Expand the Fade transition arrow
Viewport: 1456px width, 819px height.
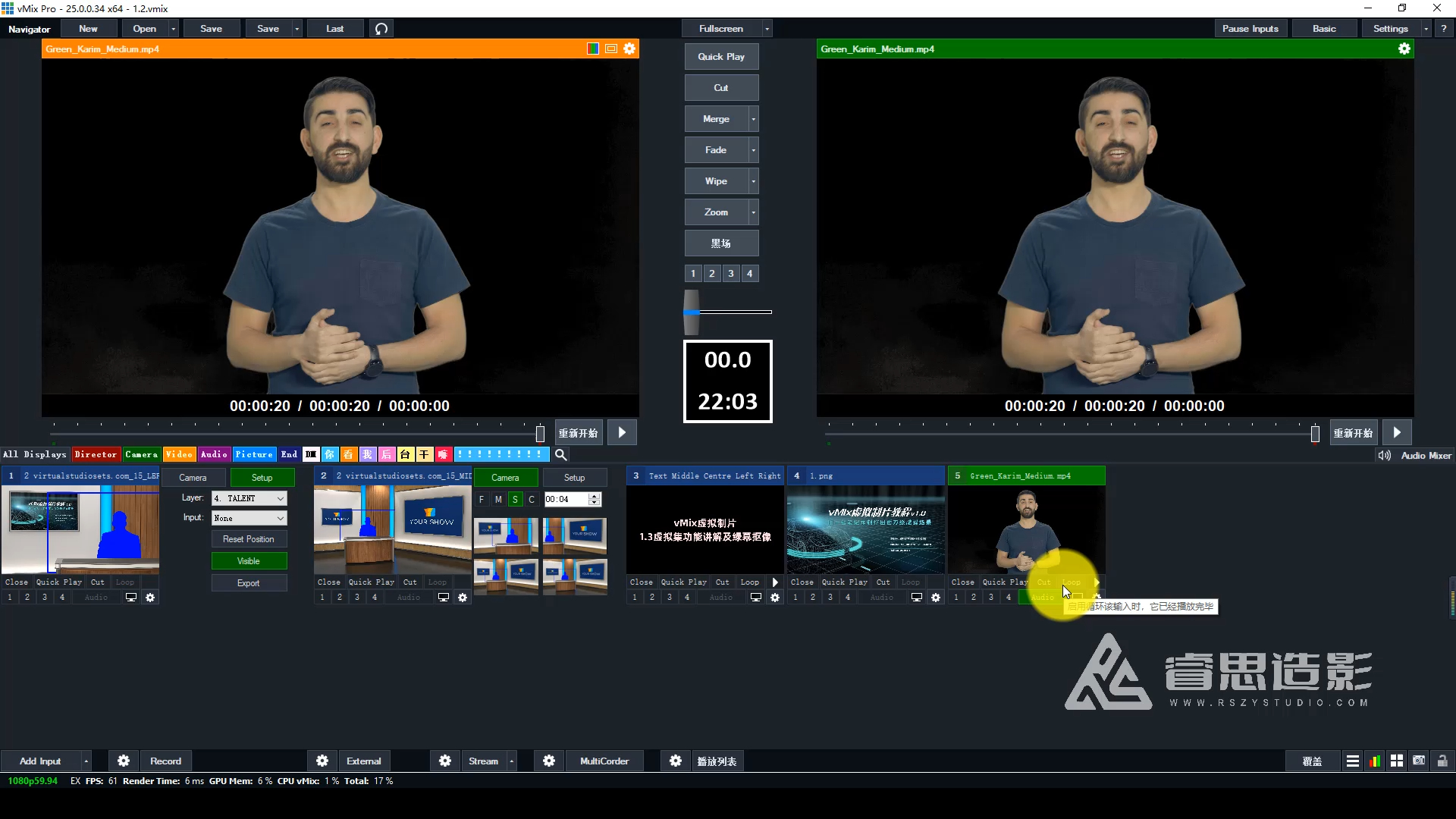tap(753, 150)
